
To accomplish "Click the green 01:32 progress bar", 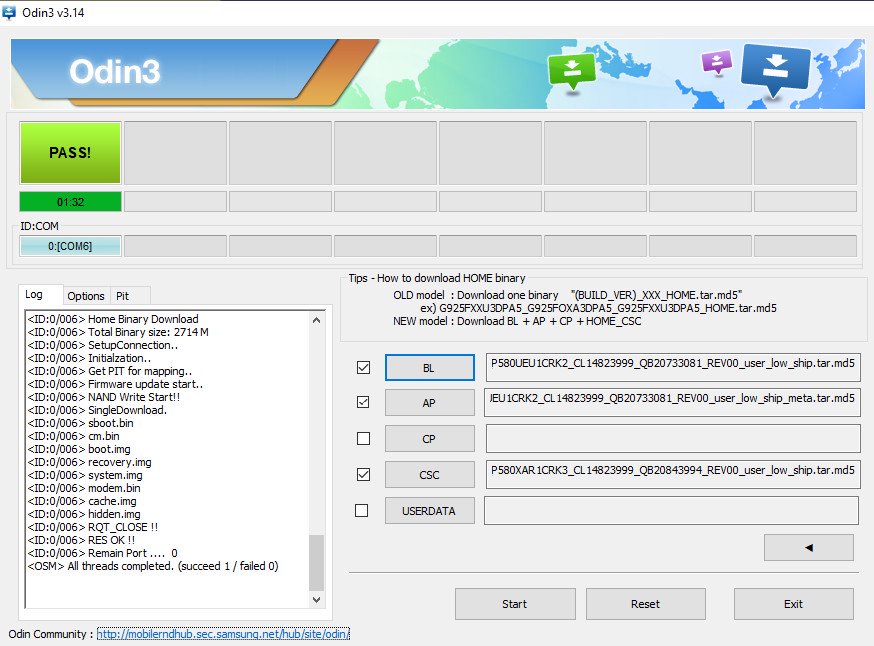I will tap(70, 201).
